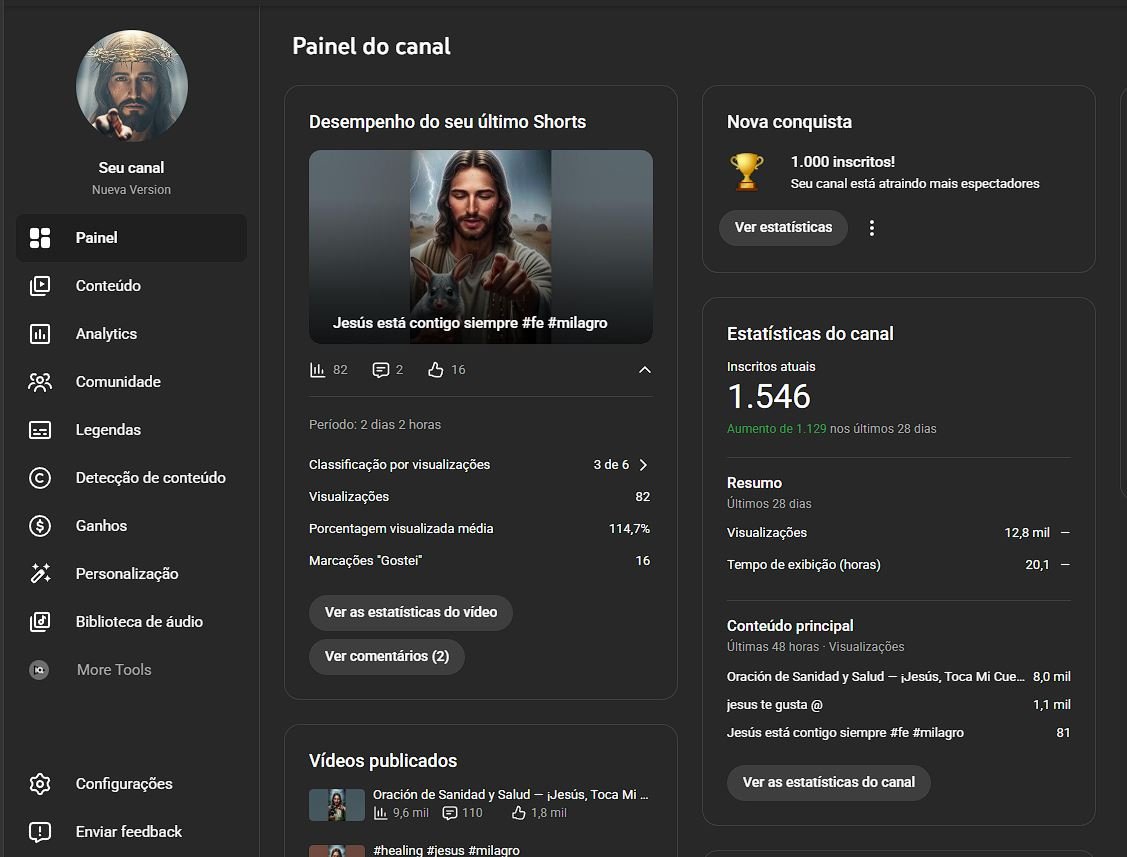1127x857 pixels.
Task: Click the 1.000 inscritos! achievement text
Action: pos(842,162)
